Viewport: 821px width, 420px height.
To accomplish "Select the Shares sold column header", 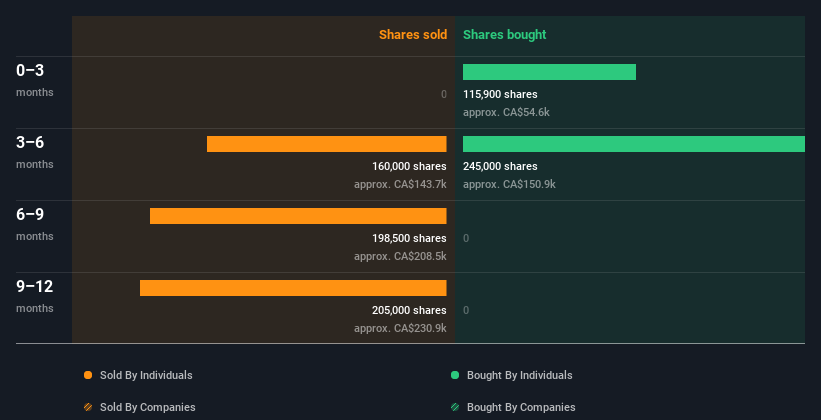I will pyautogui.click(x=412, y=35).
